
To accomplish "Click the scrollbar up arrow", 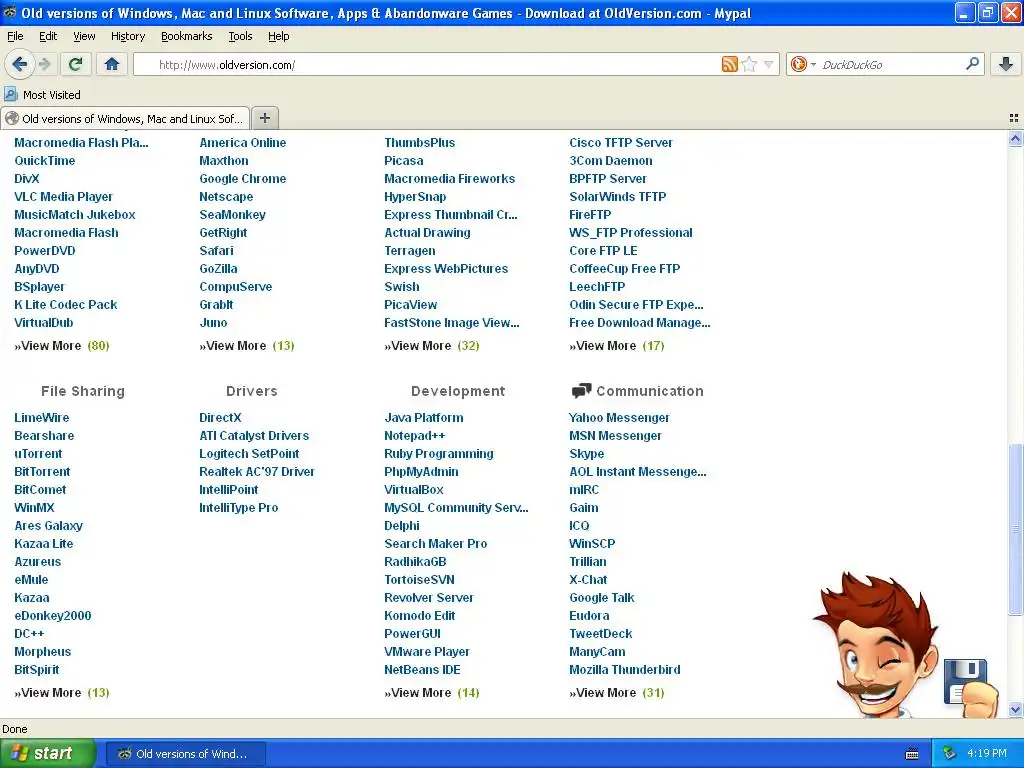I will click(x=1015, y=138).
